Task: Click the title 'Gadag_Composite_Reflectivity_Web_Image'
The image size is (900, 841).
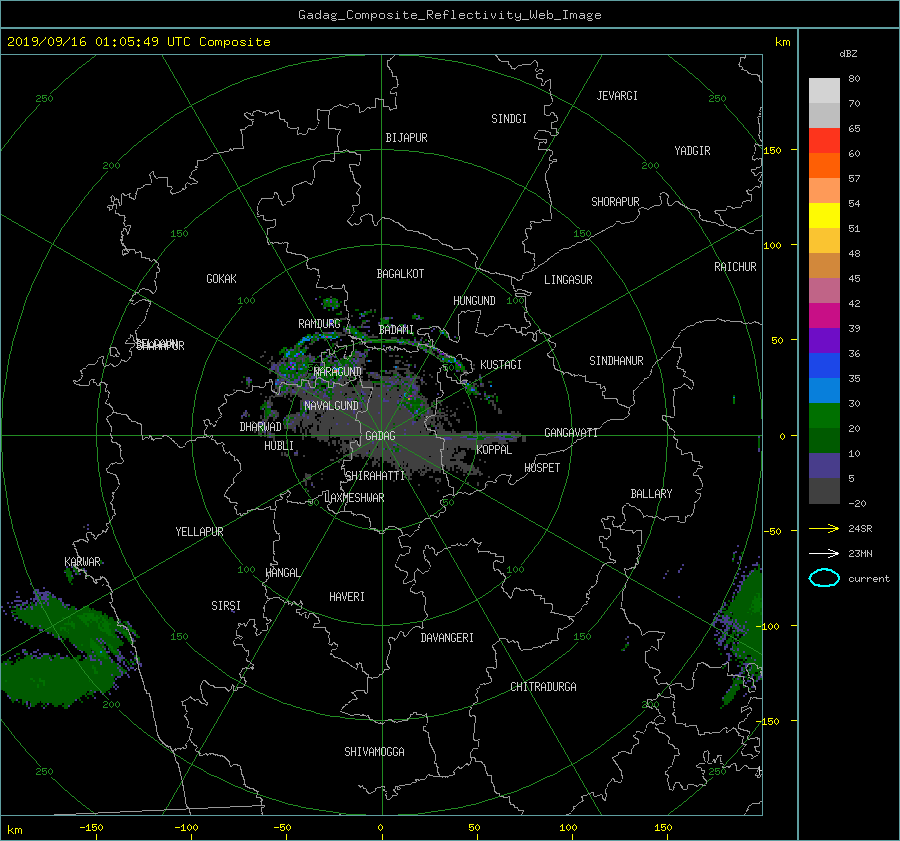Action: click(449, 15)
